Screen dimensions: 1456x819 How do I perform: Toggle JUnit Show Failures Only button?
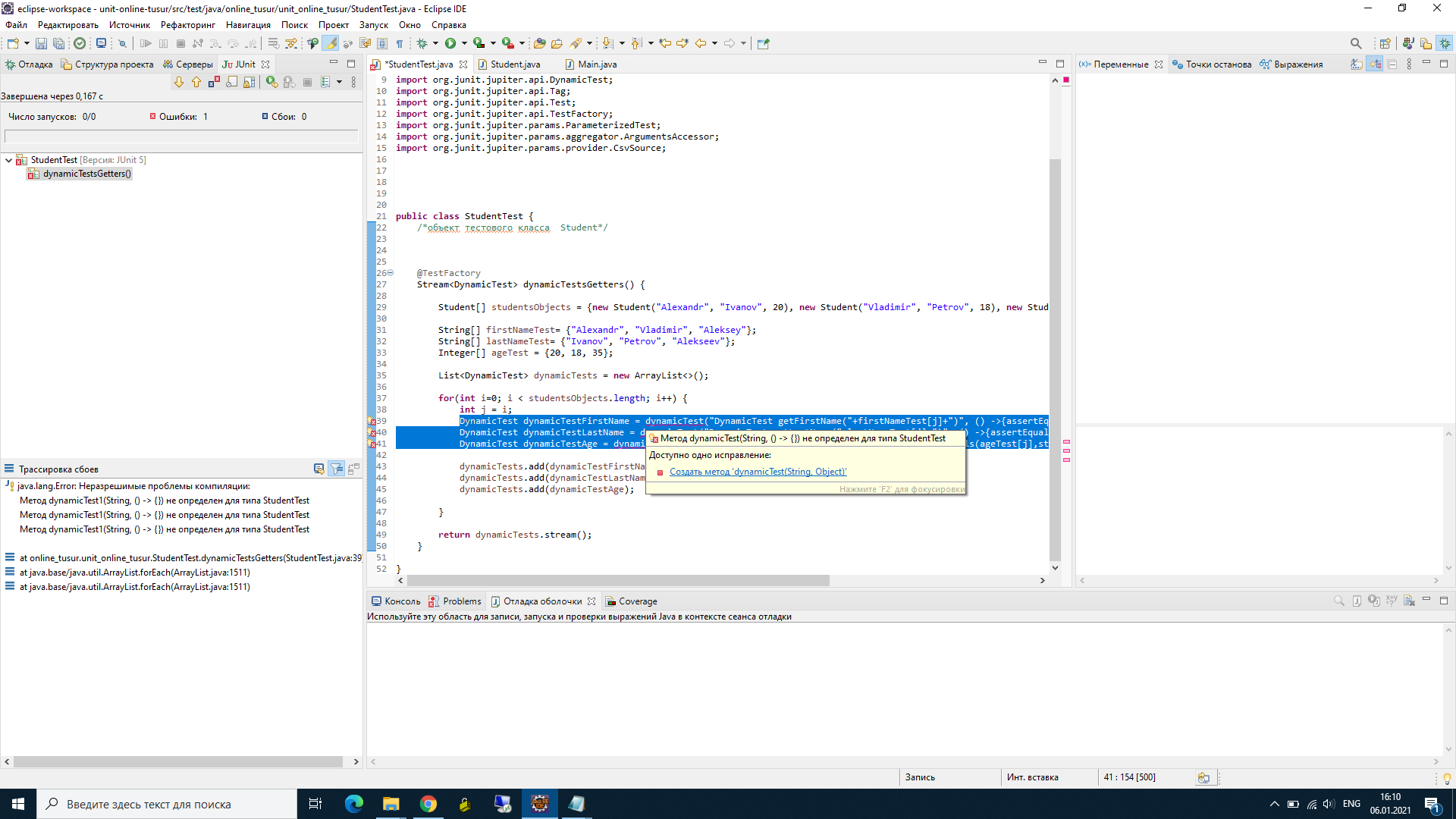coord(214,82)
